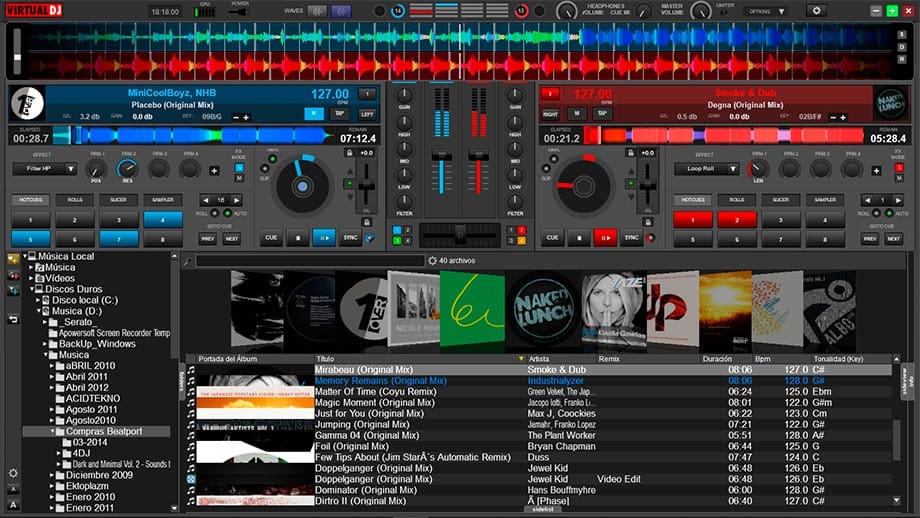Click the top folder-filter icon in the left sidebar
Screen dimensions: 920x518
(13, 259)
